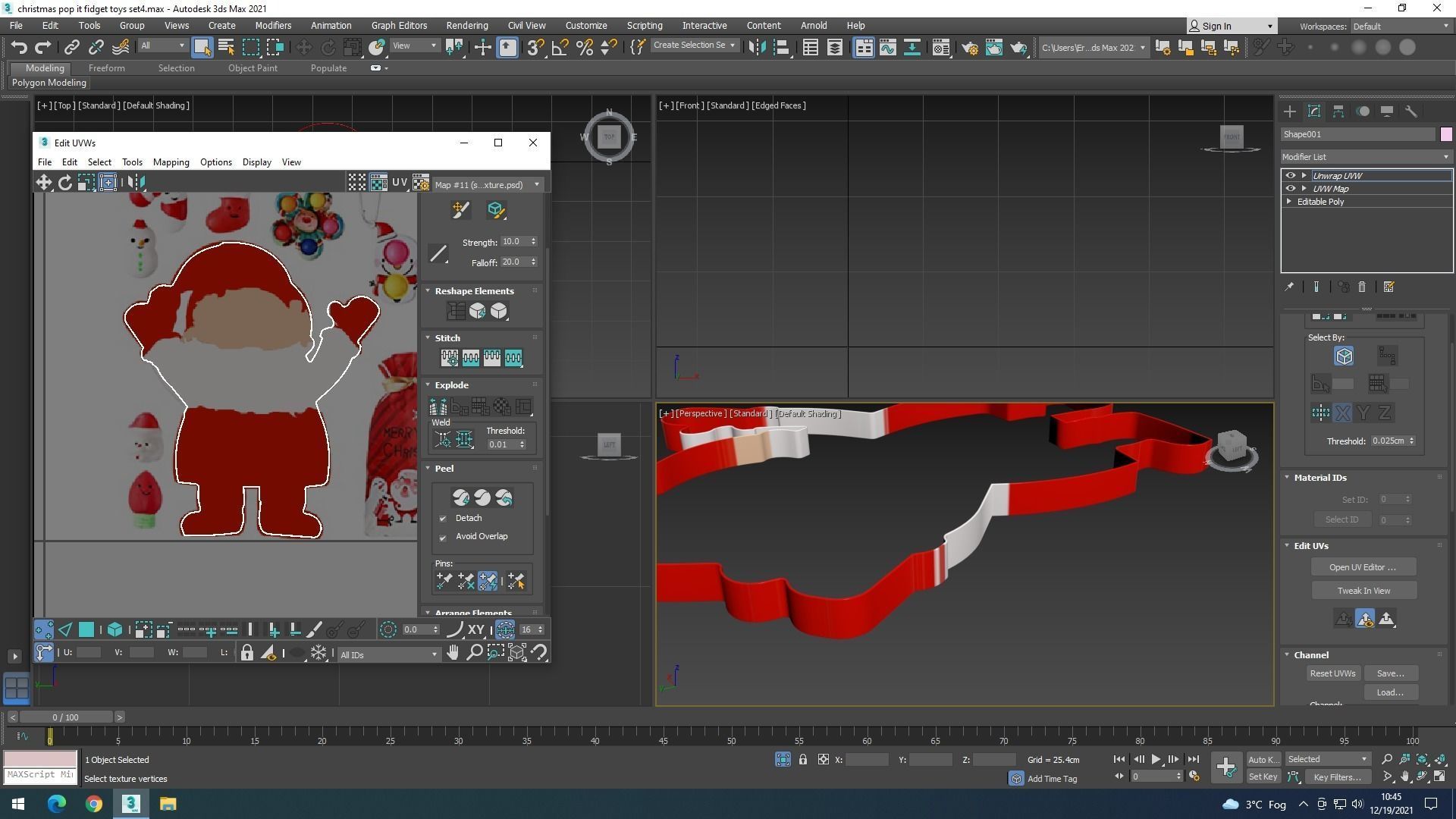
Task: Open the Mapping menu in Edit UVWs
Action: [x=171, y=162]
